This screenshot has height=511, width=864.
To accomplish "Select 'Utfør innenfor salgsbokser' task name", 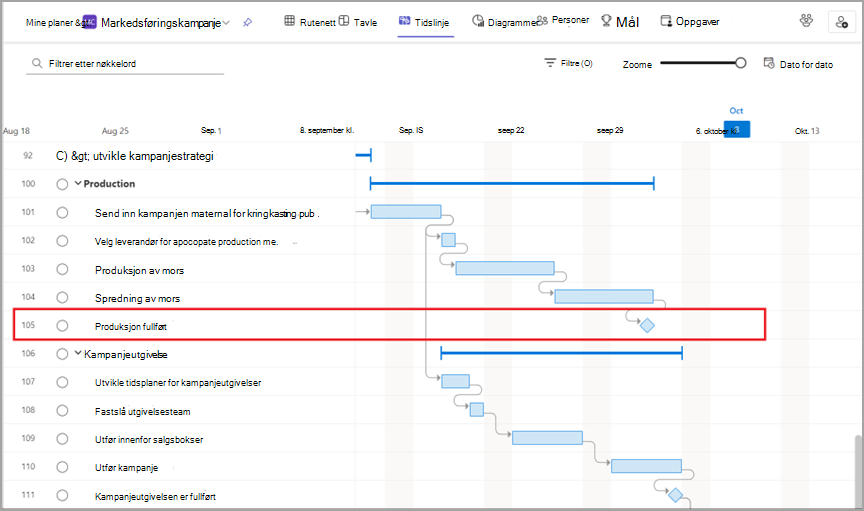I will tap(149, 439).
